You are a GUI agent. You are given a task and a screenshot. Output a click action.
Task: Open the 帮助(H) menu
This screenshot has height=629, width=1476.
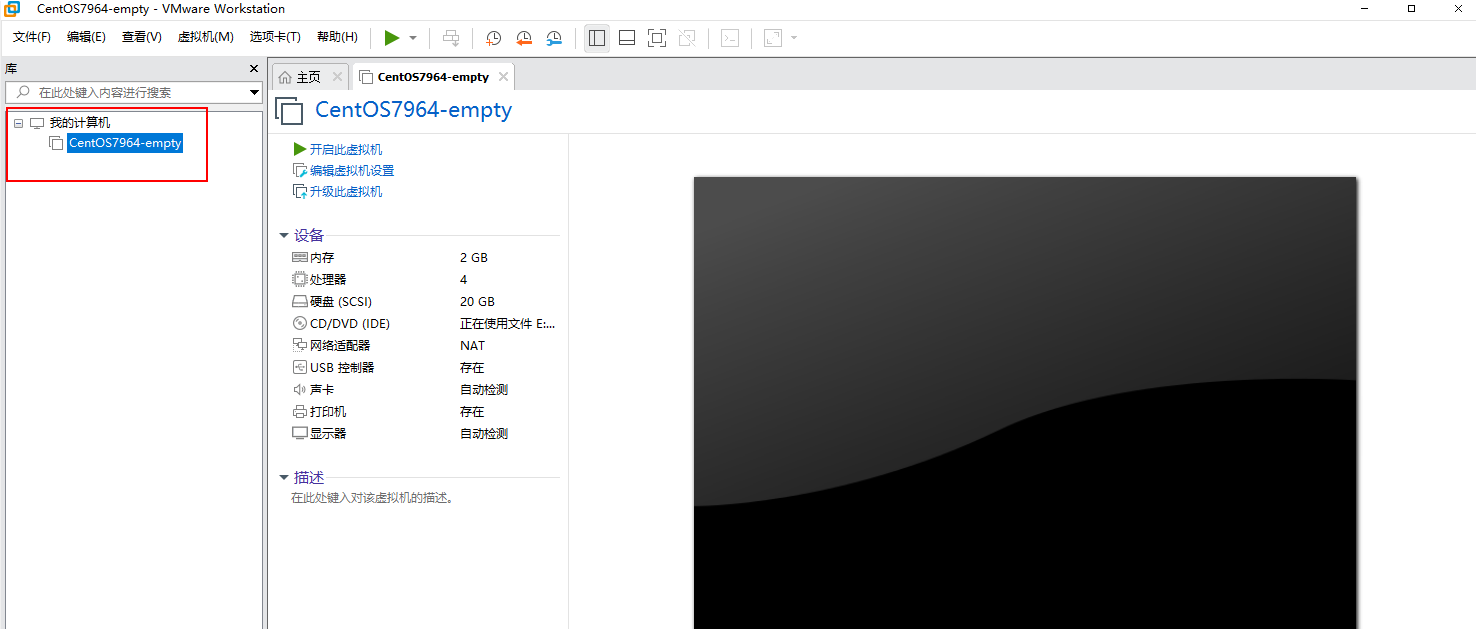[x=337, y=37]
